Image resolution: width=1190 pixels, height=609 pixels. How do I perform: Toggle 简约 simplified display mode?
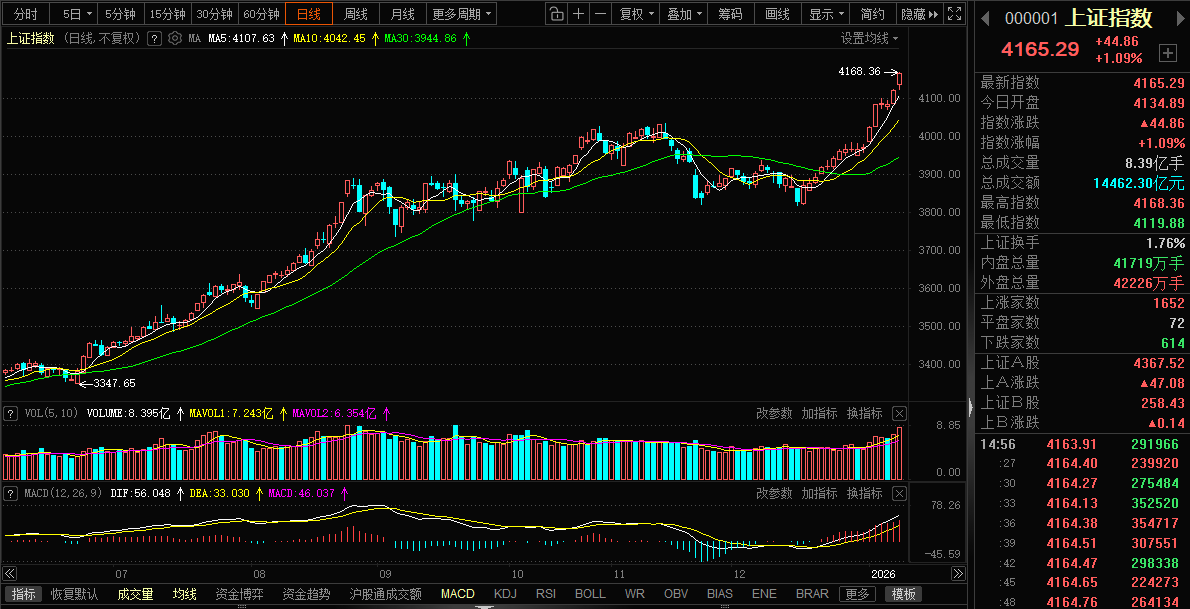872,14
